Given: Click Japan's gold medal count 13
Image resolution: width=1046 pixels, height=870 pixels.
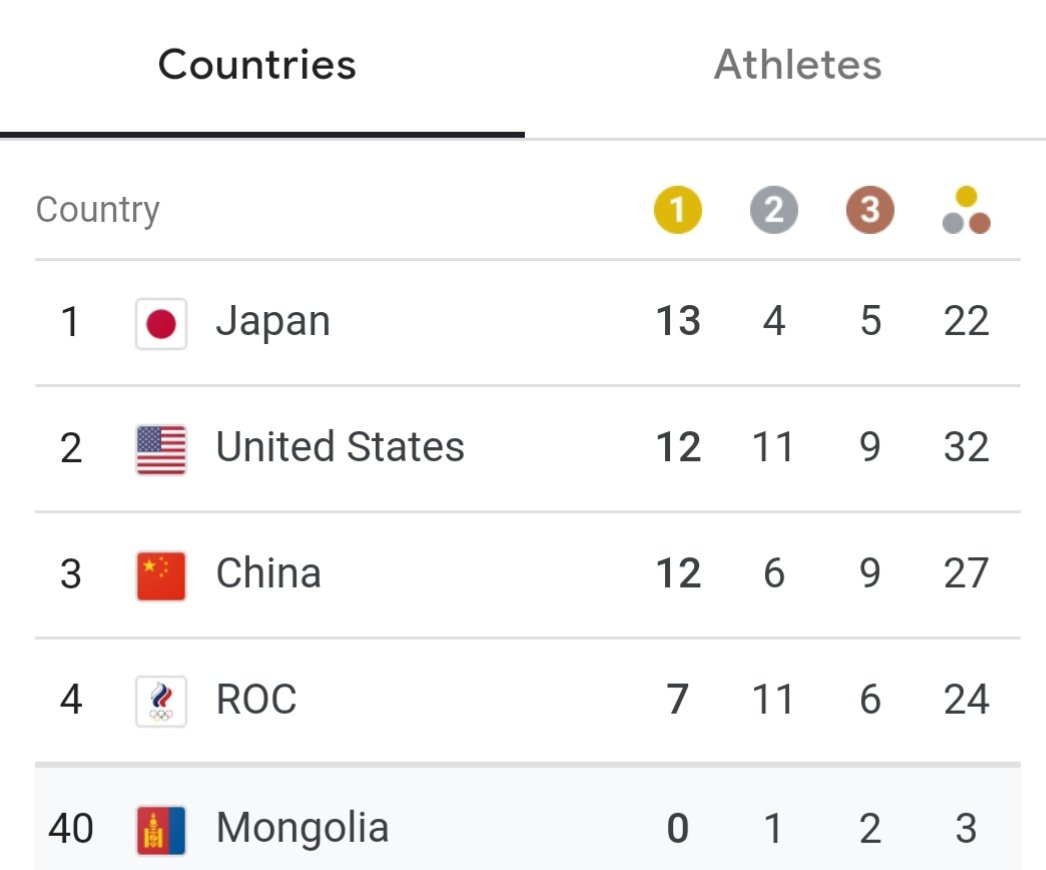Looking at the screenshot, I should pos(678,321).
